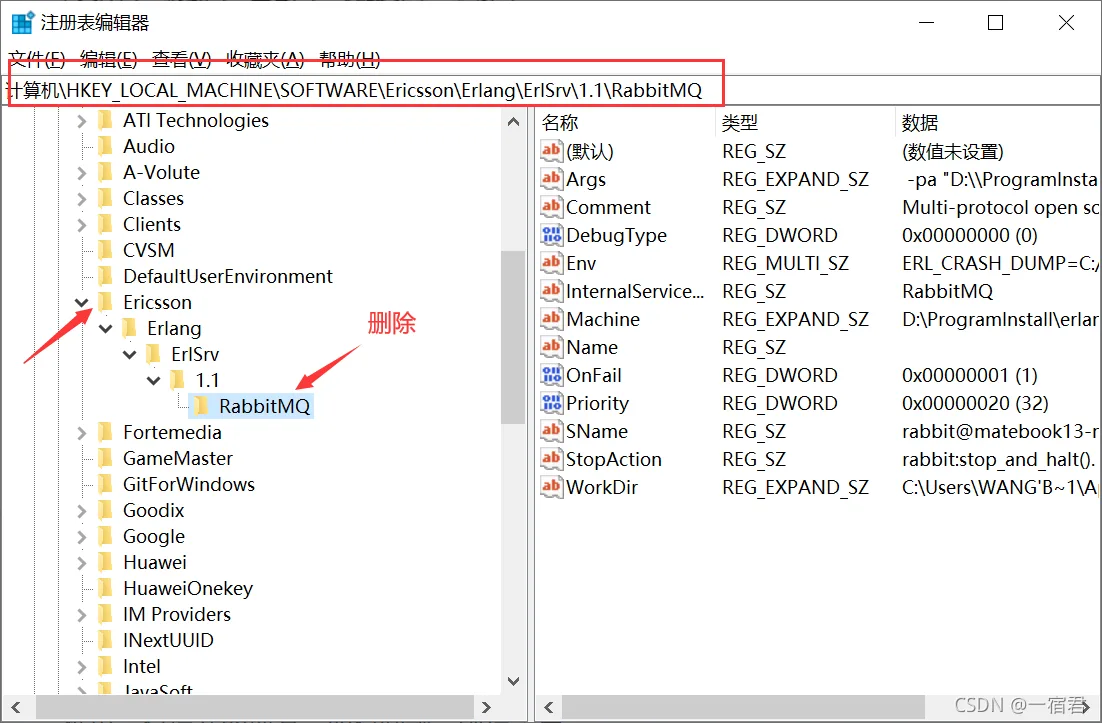Collapse the ErlSrv tree node
The image size is (1102, 723).
(129, 354)
